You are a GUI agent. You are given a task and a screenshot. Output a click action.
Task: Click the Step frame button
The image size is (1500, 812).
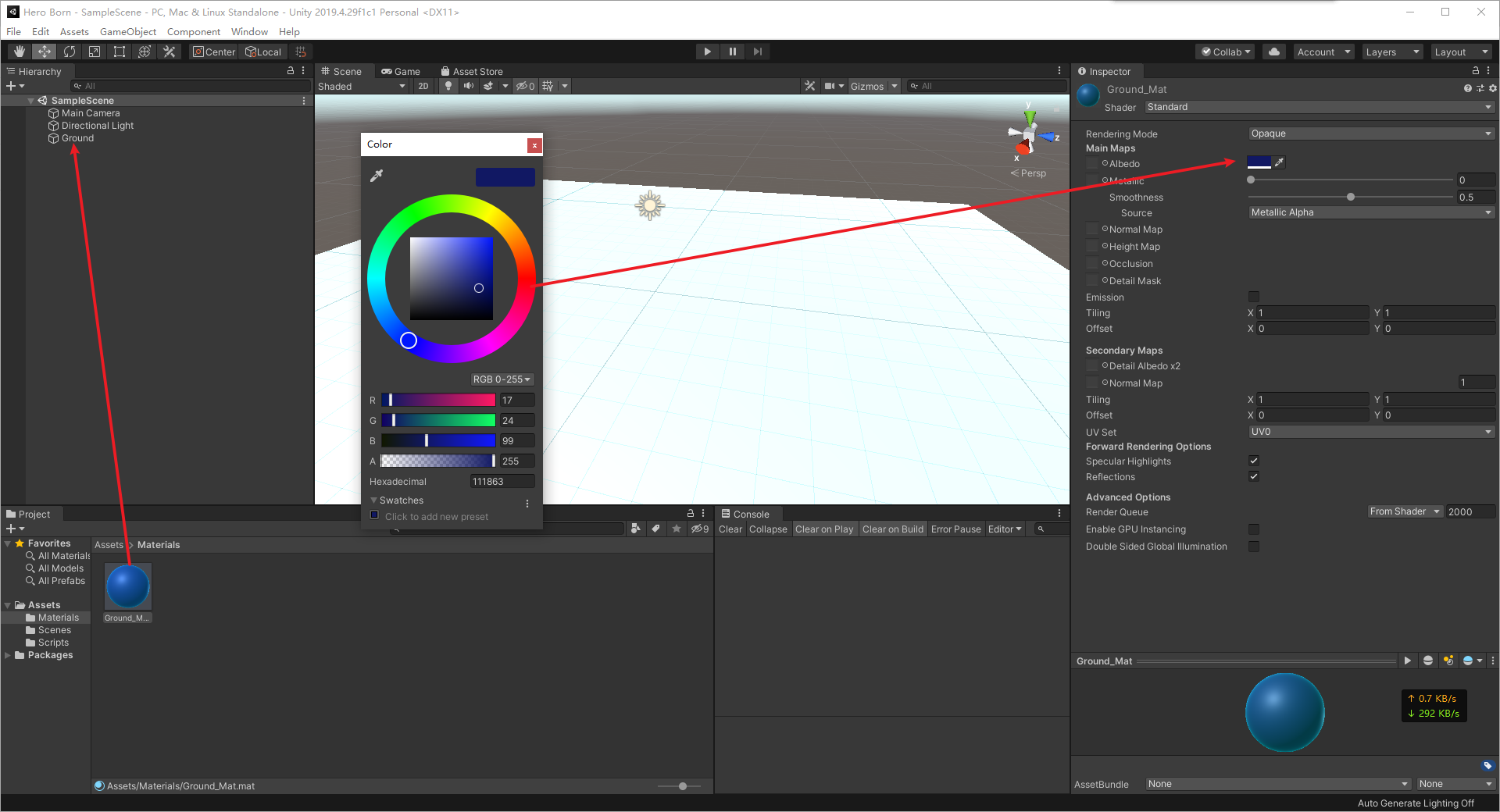[x=757, y=52]
